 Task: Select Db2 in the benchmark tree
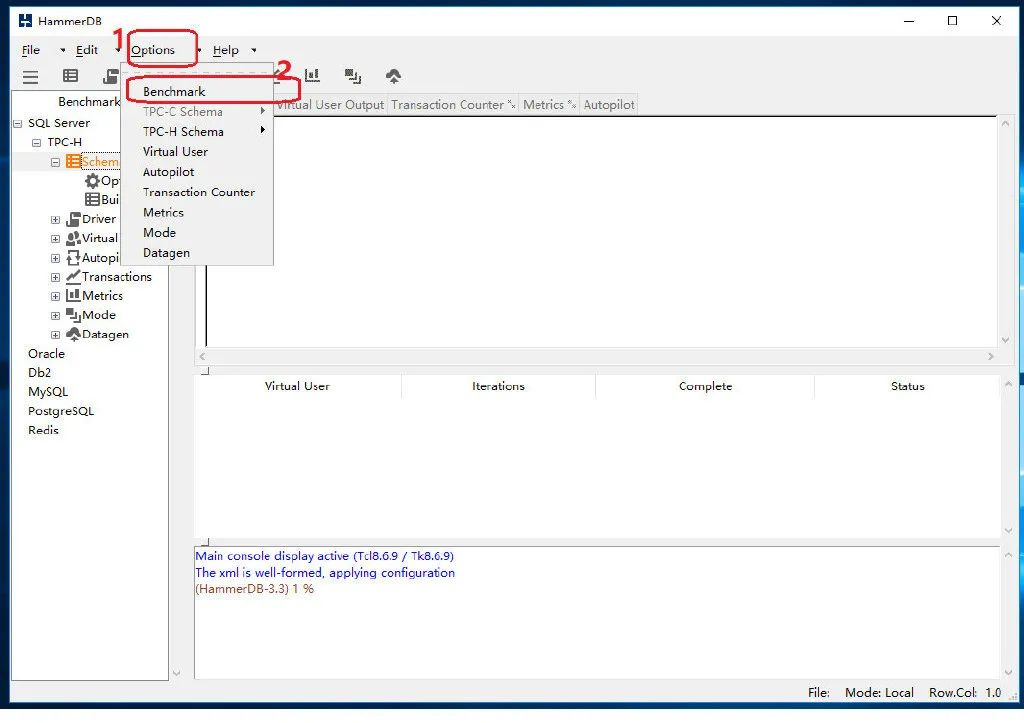point(39,373)
